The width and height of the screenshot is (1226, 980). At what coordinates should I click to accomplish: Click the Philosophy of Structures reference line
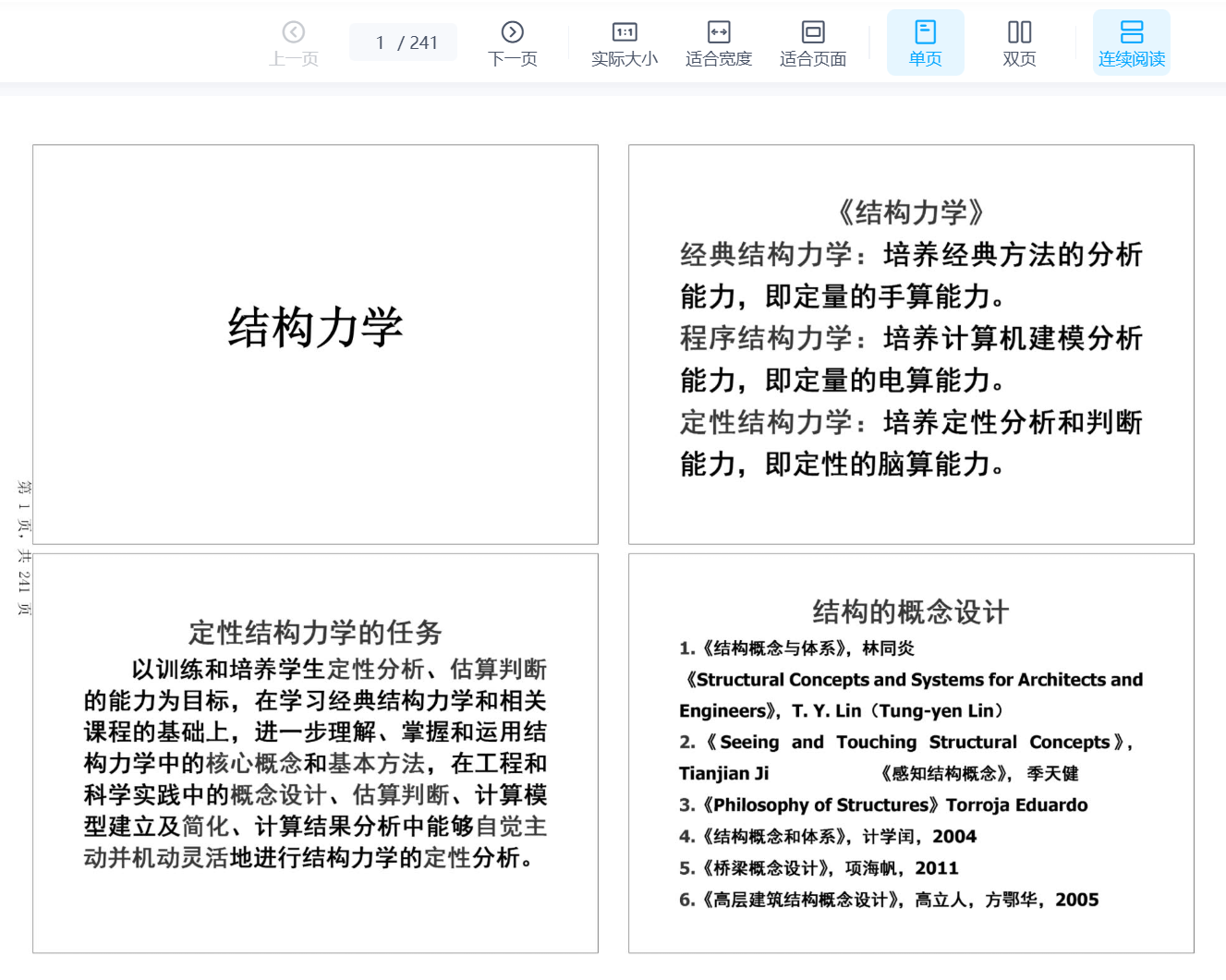(x=883, y=805)
